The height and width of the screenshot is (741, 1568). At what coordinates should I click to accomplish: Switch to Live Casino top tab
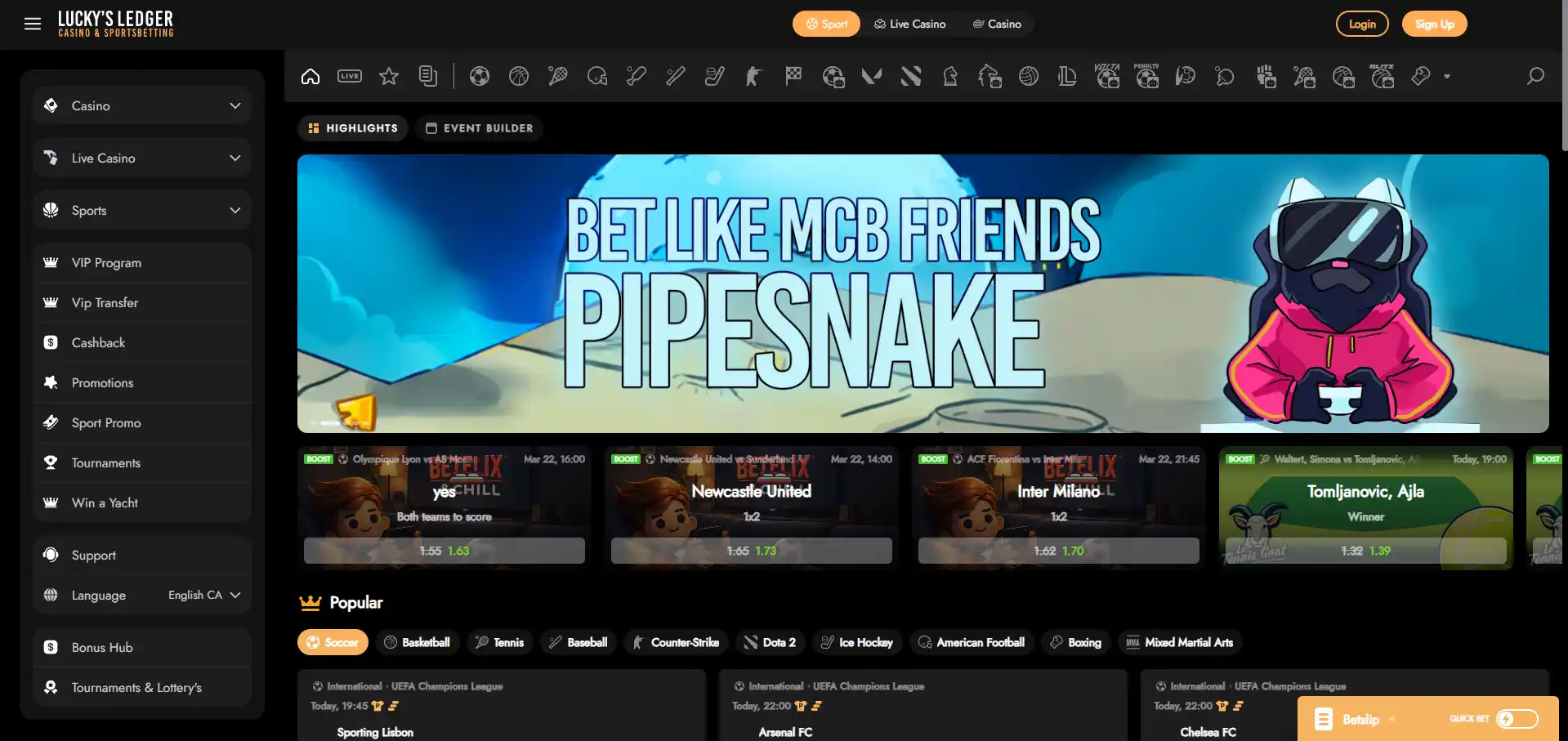coord(909,24)
